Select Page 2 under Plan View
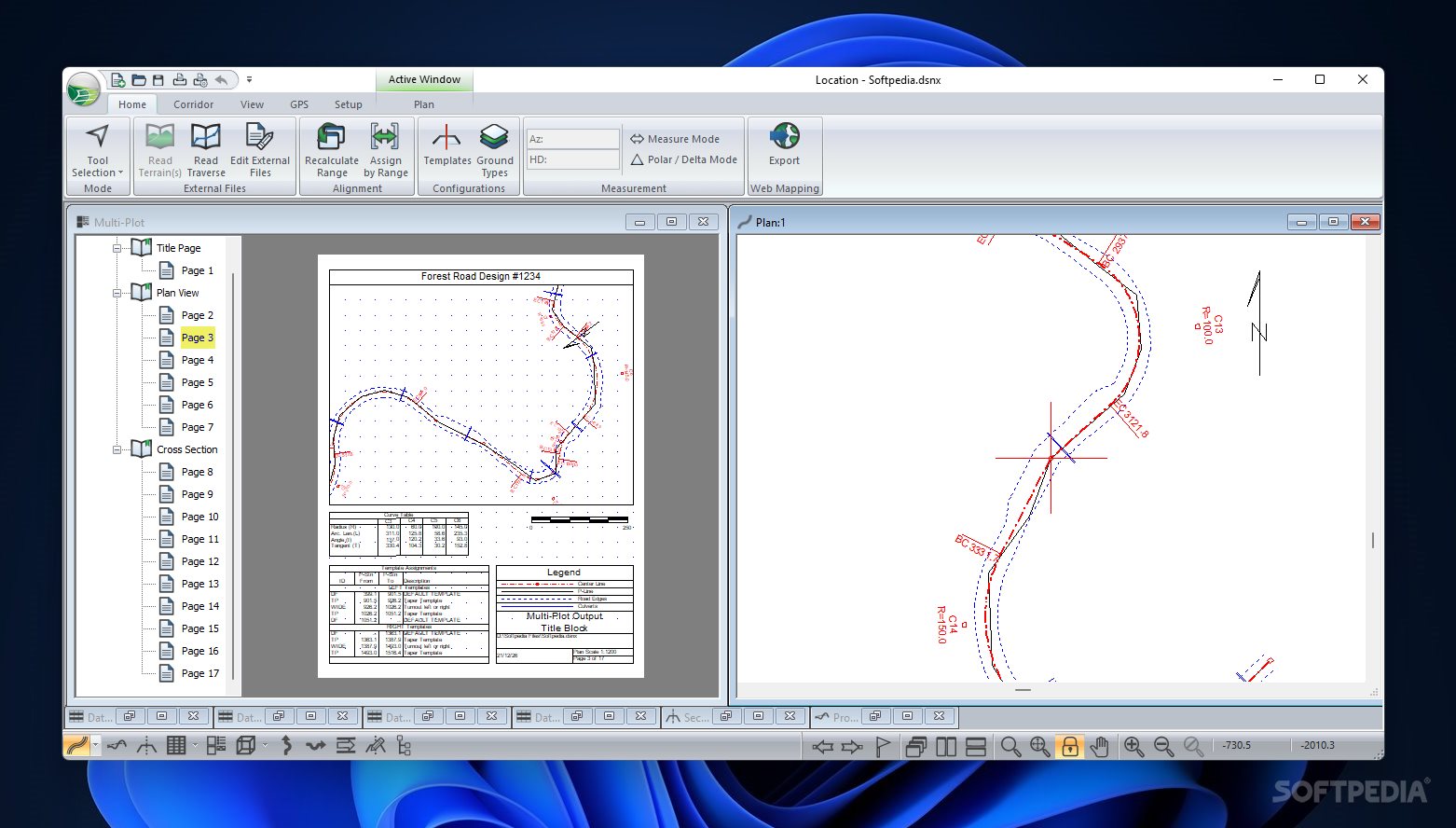Image resolution: width=1456 pixels, height=828 pixels. click(x=197, y=315)
